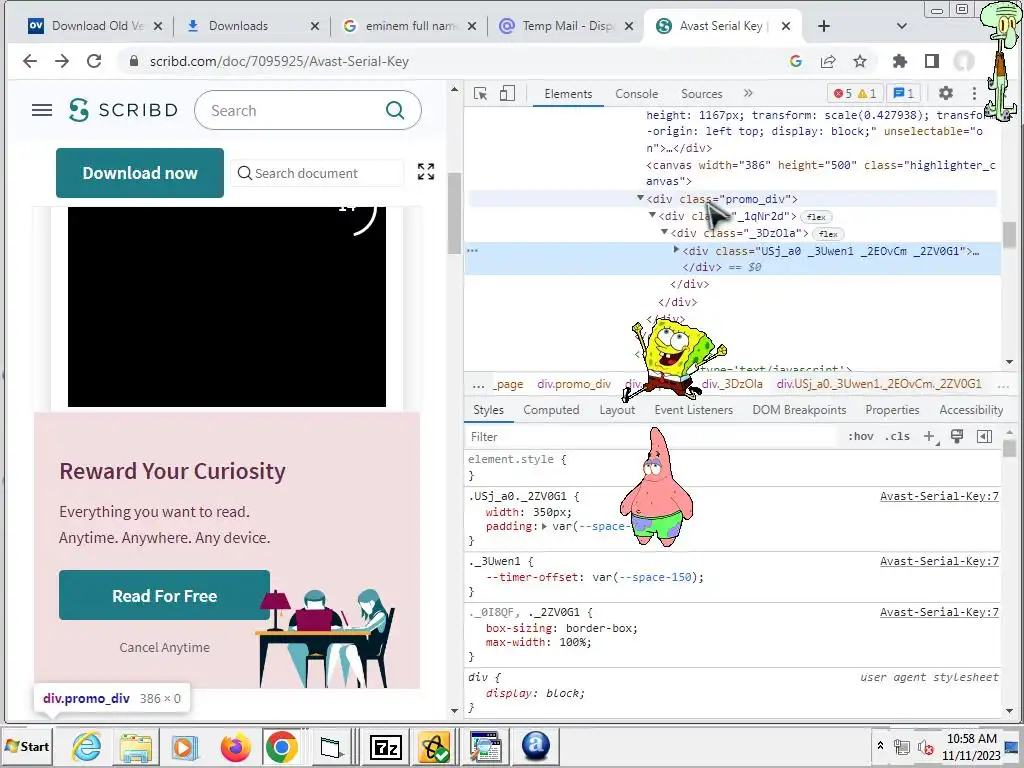
Task: Click flex badge next to _1qNr2d
Action: 816,217
